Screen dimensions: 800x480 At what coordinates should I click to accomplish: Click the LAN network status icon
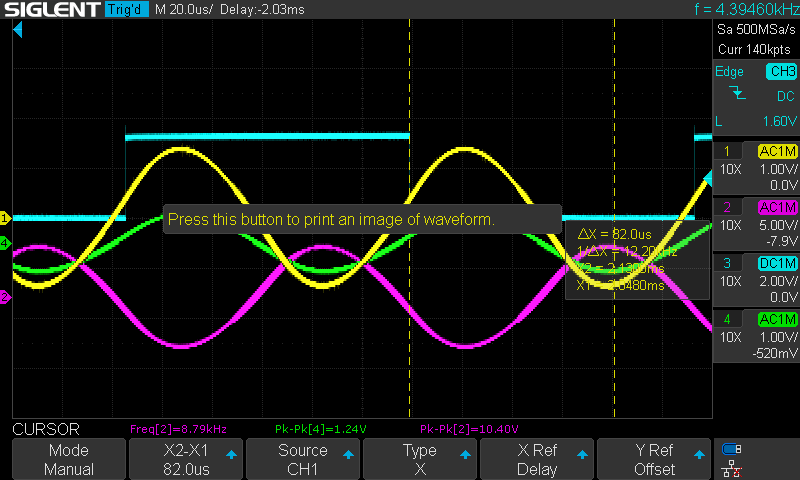coord(733,467)
